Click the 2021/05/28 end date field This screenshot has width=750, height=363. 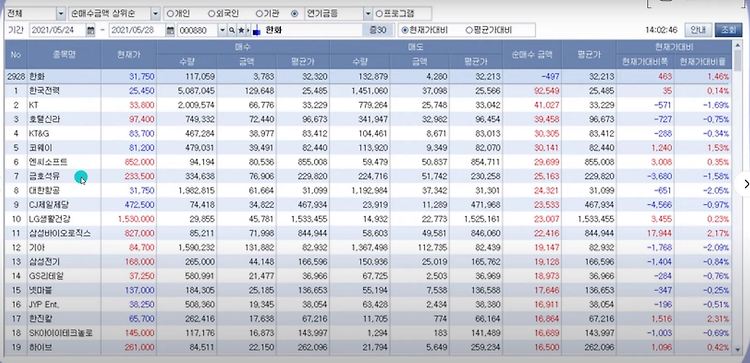(137, 31)
